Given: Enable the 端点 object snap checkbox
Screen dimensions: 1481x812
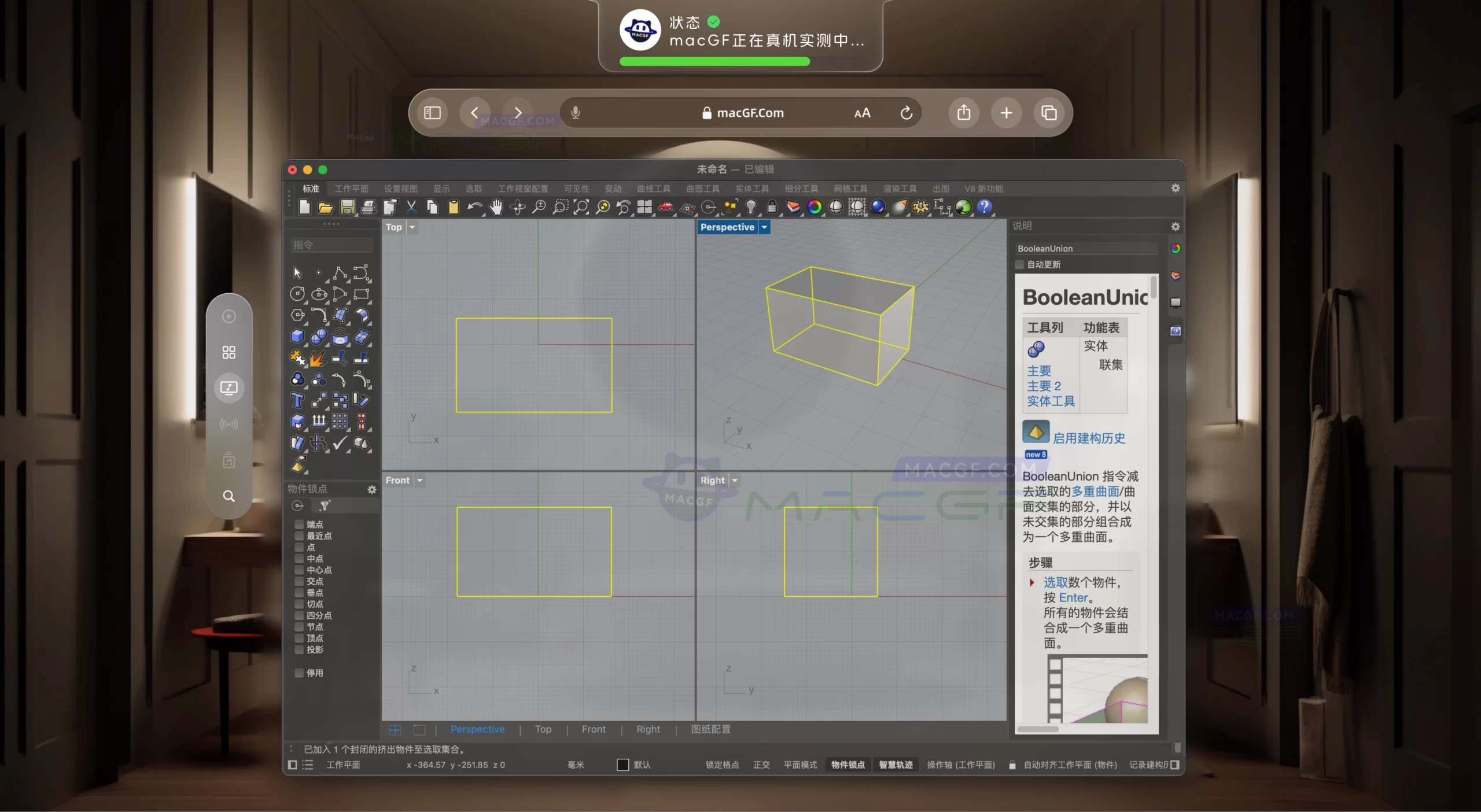Looking at the screenshot, I should pos(299,525).
